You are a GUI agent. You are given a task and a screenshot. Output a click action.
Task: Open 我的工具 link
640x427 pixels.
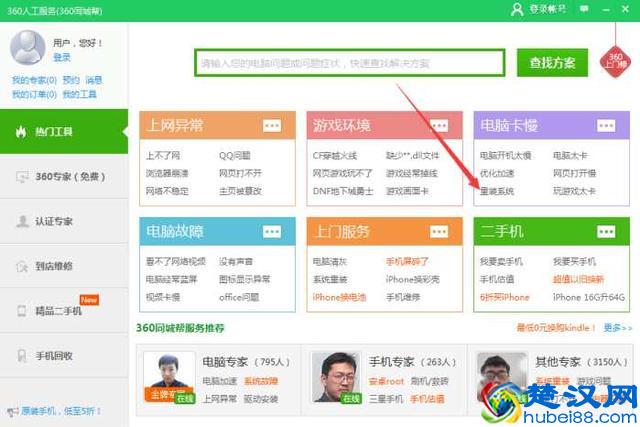coord(80,94)
